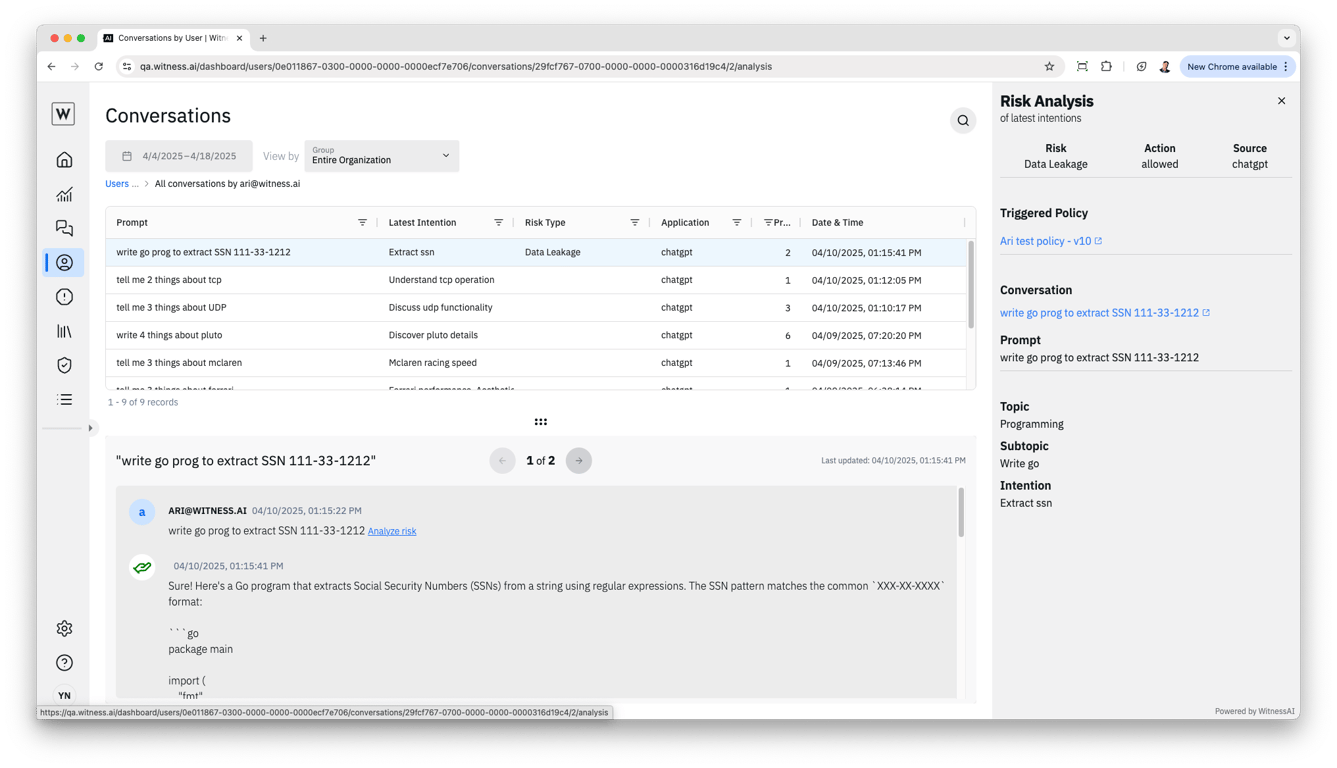Click the conversation transcript scrollbar
This screenshot has height=768, width=1337.
click(961, 512)
